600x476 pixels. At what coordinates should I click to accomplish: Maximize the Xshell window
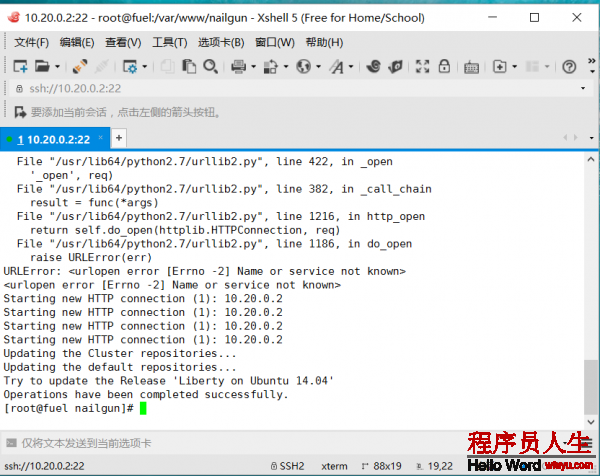pyautogui.click(x=535, y=18)
